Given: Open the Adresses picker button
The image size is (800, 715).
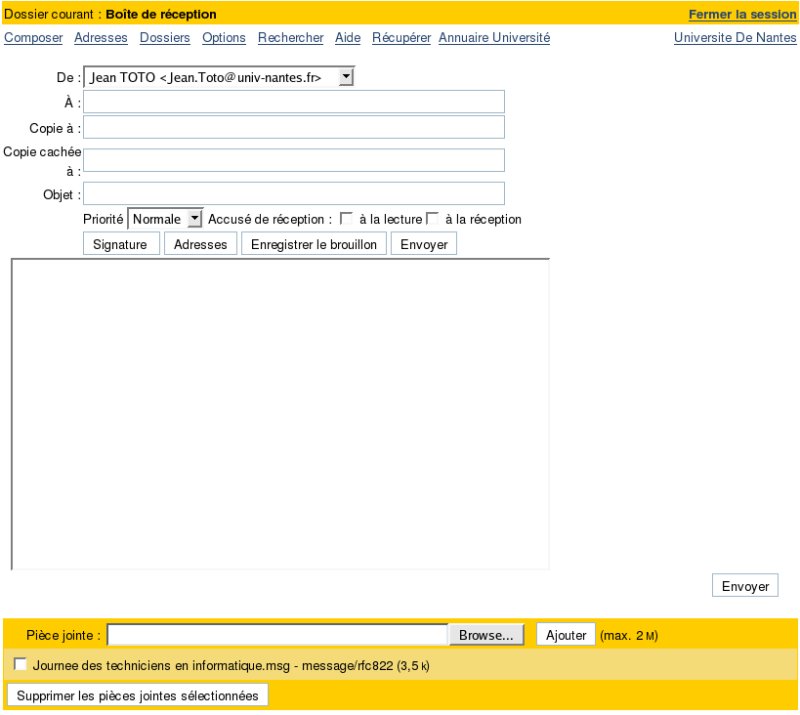Looking at the screenshot, I should tap(200, 243).
